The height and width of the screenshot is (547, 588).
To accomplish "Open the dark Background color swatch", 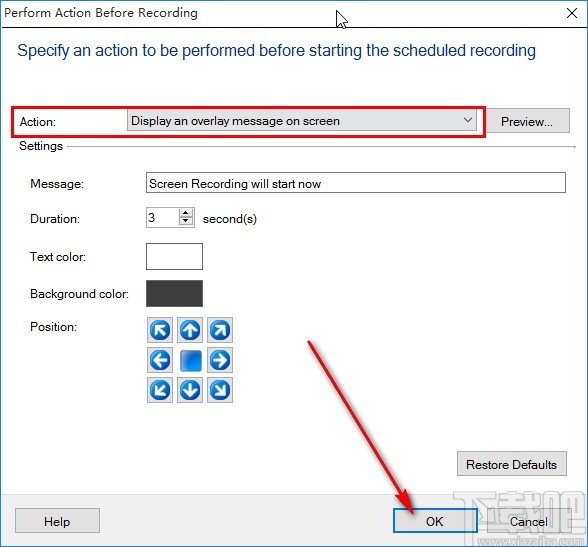I will 174,293.
